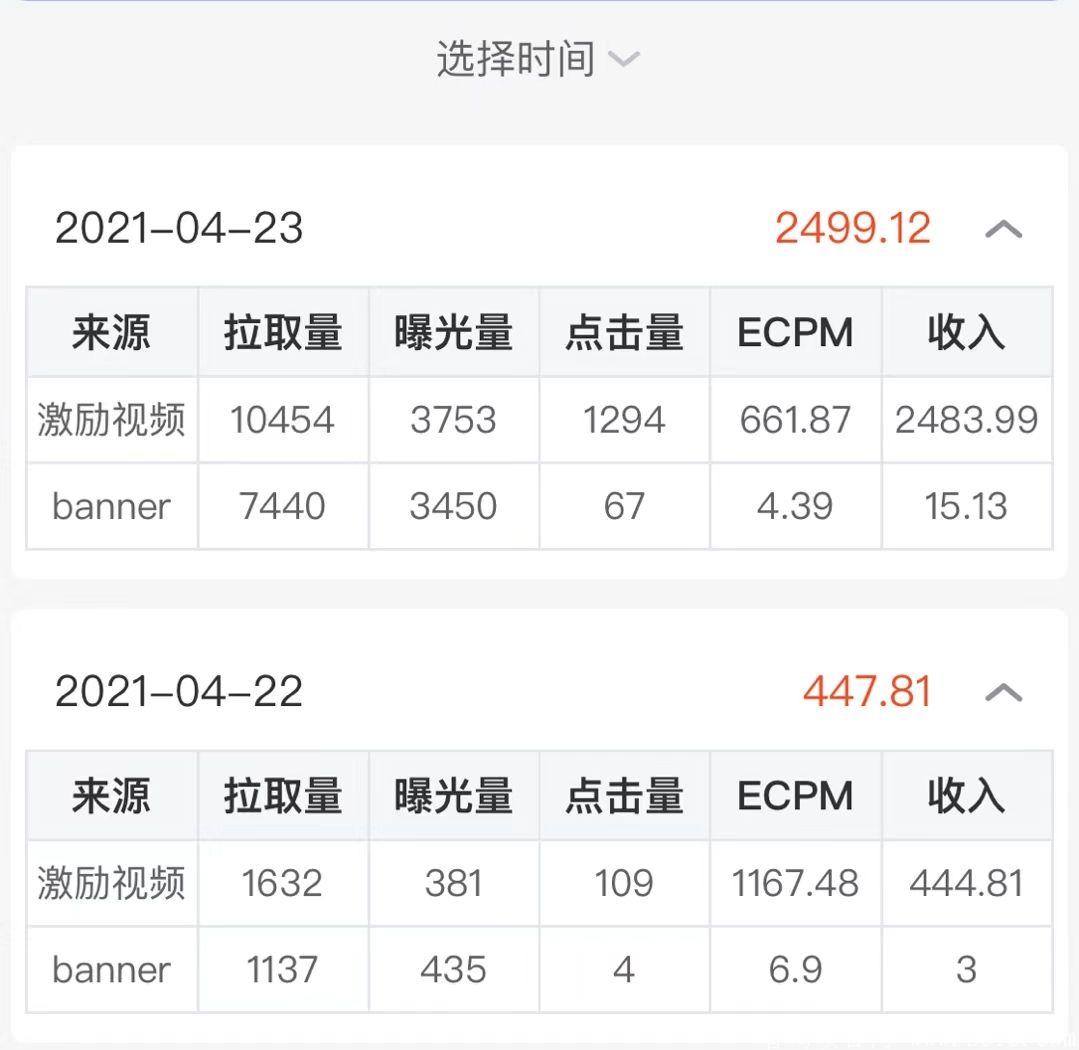Image resolution: width=1079 pixels, height=1050 pixels.
Task: Select the banner row in the April 22 table
Action: pyautogui.click(x=110, y=968)
